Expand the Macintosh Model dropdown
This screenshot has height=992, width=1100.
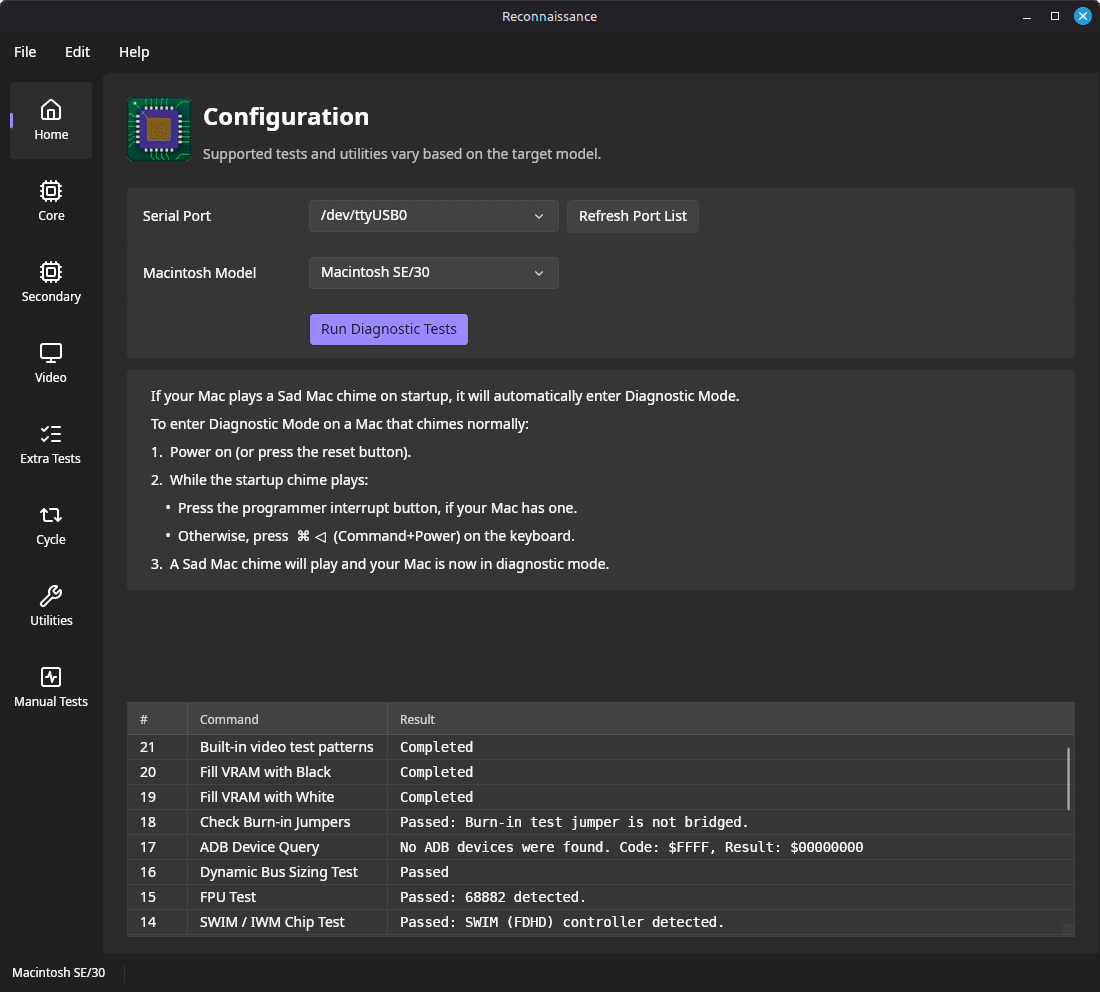(x=433, y=273)
